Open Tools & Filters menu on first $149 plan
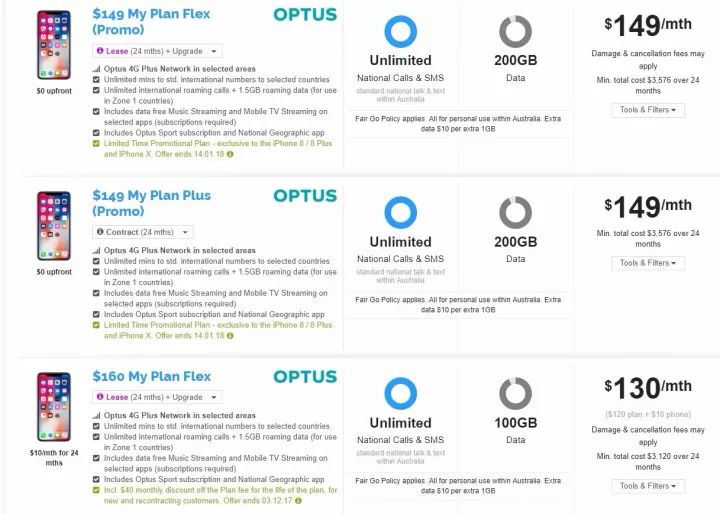720x514 pixels. pyautogui.click(x=648, y=110)
